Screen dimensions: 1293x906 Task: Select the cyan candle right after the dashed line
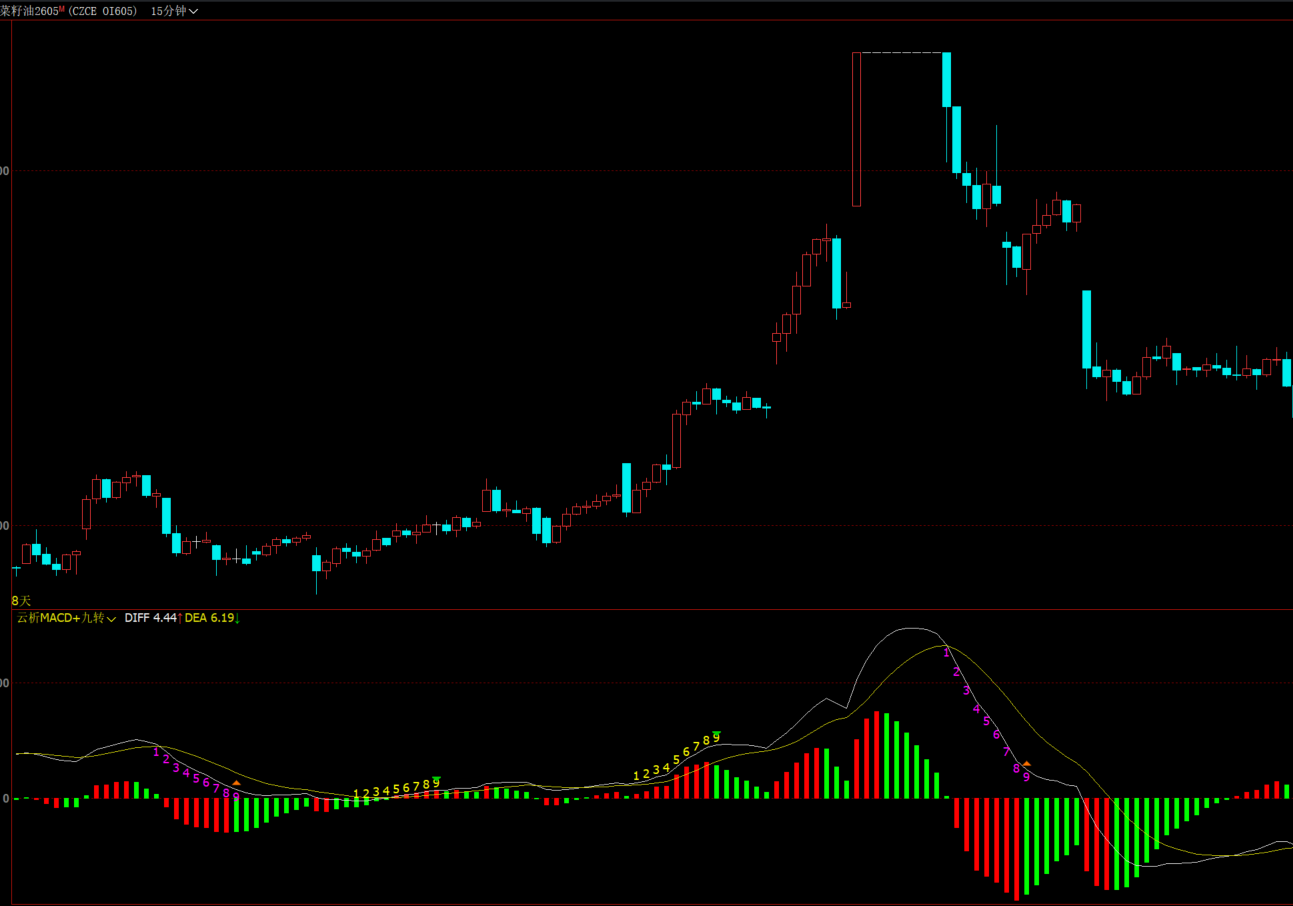[x=946, y=80]
